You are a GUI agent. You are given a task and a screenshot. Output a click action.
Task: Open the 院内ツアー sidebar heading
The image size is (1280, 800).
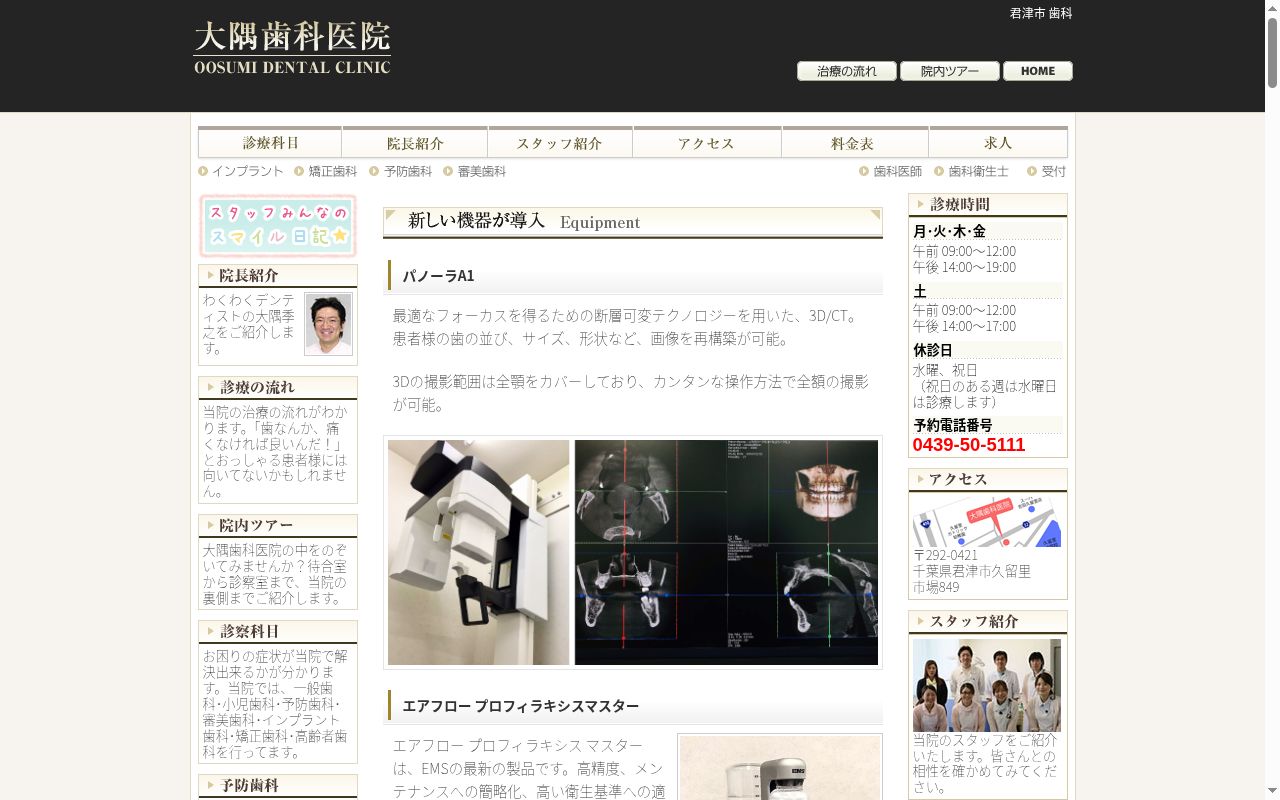click(x=278, y=525)
